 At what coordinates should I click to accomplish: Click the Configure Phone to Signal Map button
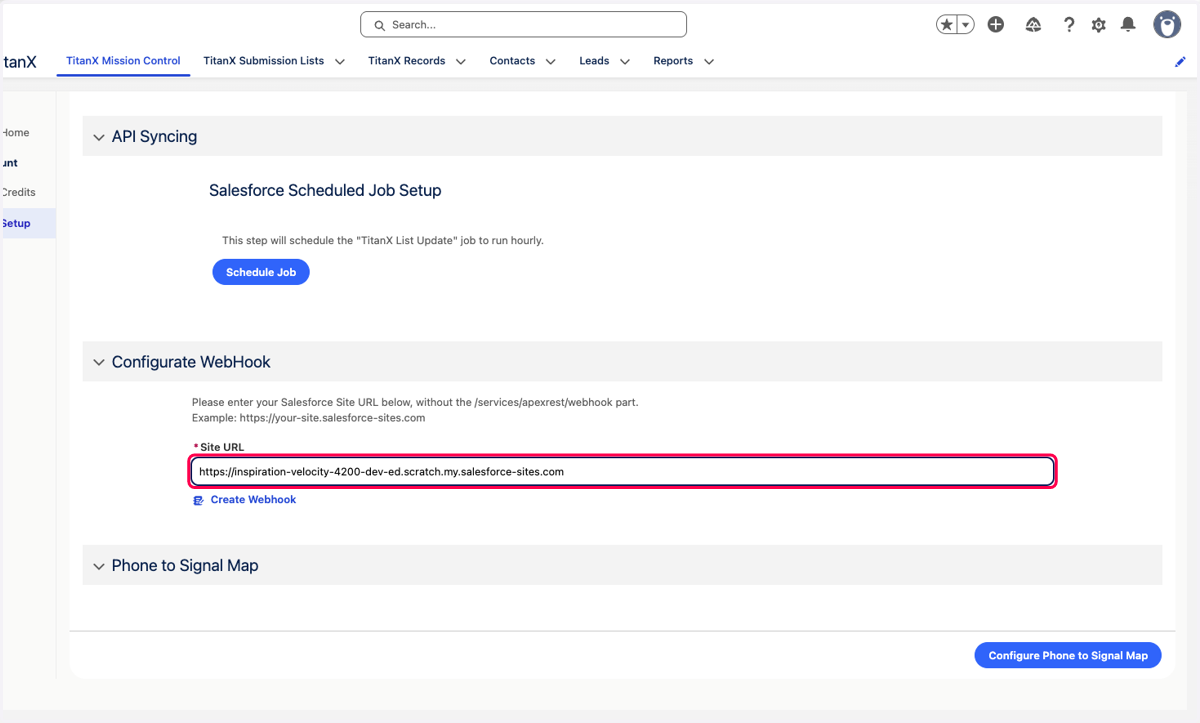1068,655
